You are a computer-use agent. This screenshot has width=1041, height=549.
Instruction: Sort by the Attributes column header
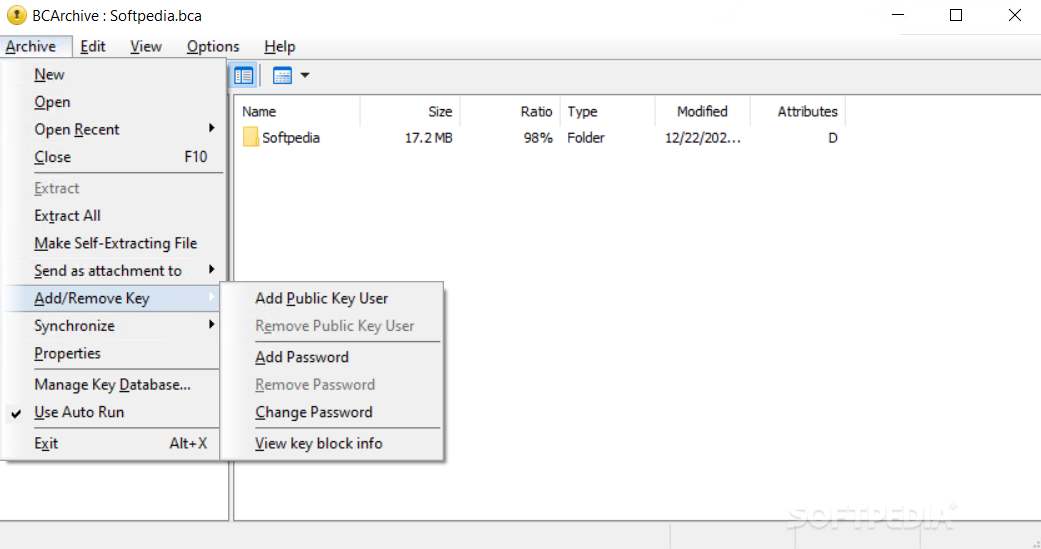point(798,112)
